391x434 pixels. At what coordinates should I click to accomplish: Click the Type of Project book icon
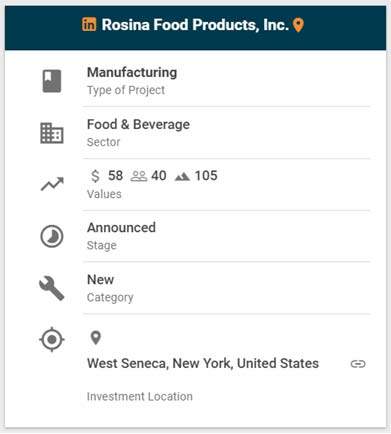point(52,81)
